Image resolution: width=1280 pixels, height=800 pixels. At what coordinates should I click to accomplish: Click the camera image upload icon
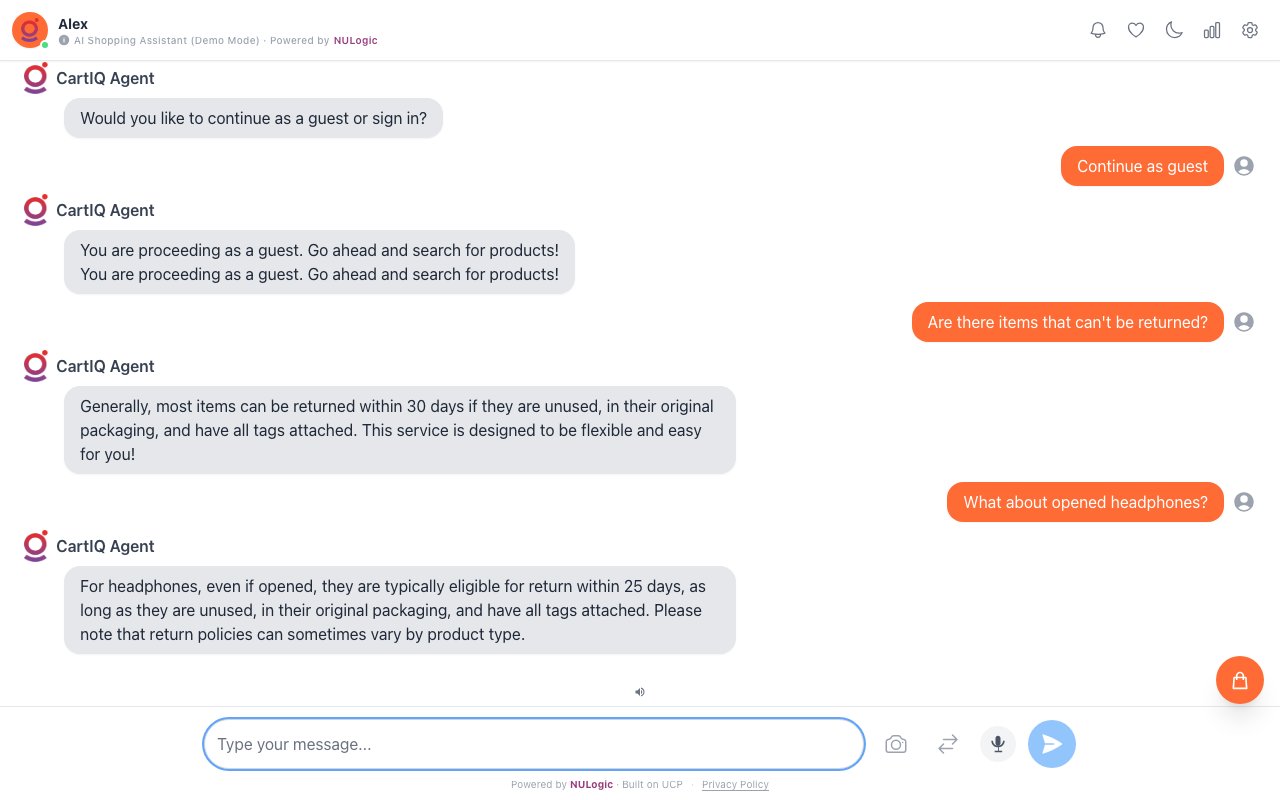pos(896,744)
